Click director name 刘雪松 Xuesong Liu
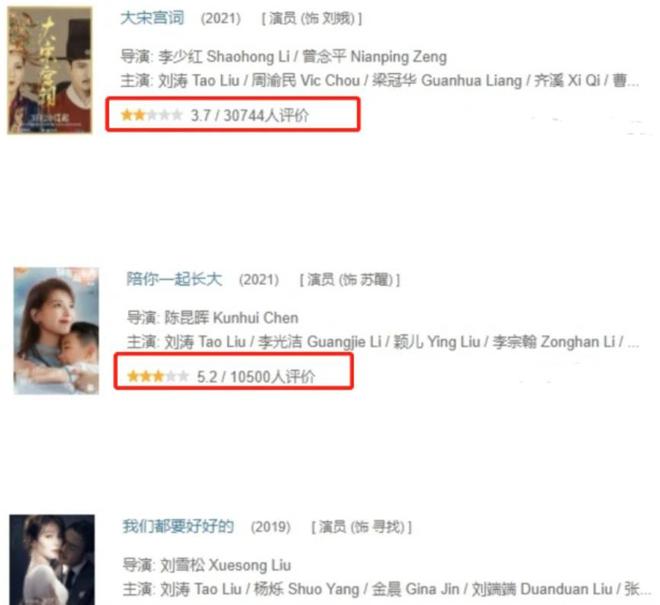Viewport: 660px width, 605px height. 226,565
